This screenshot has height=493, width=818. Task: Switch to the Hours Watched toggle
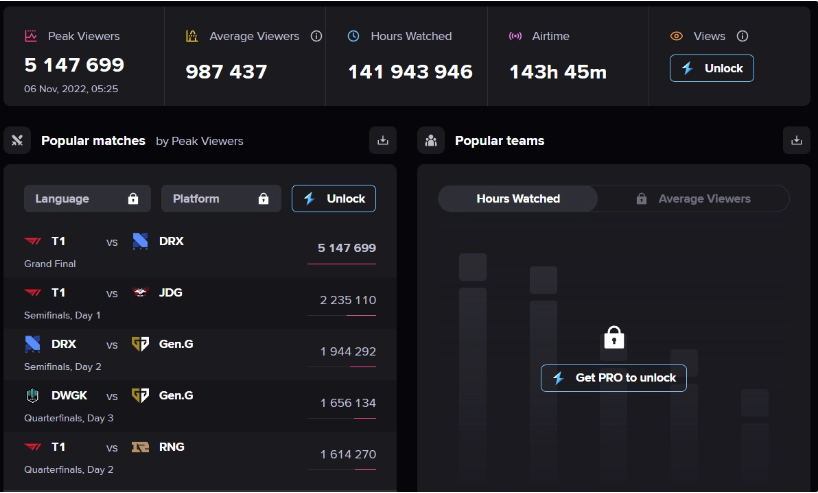tap(518, 199)
